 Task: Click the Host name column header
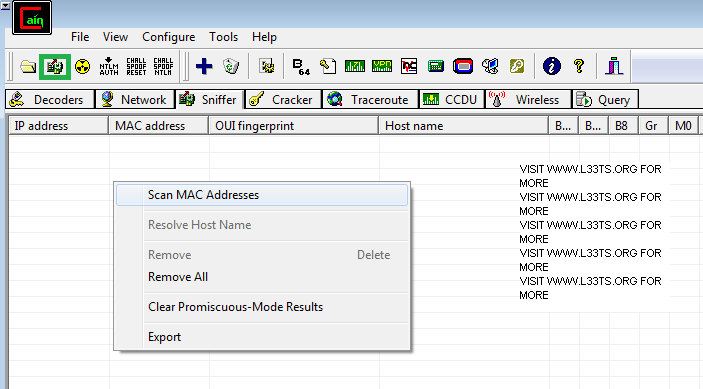[x=464, y=126]
